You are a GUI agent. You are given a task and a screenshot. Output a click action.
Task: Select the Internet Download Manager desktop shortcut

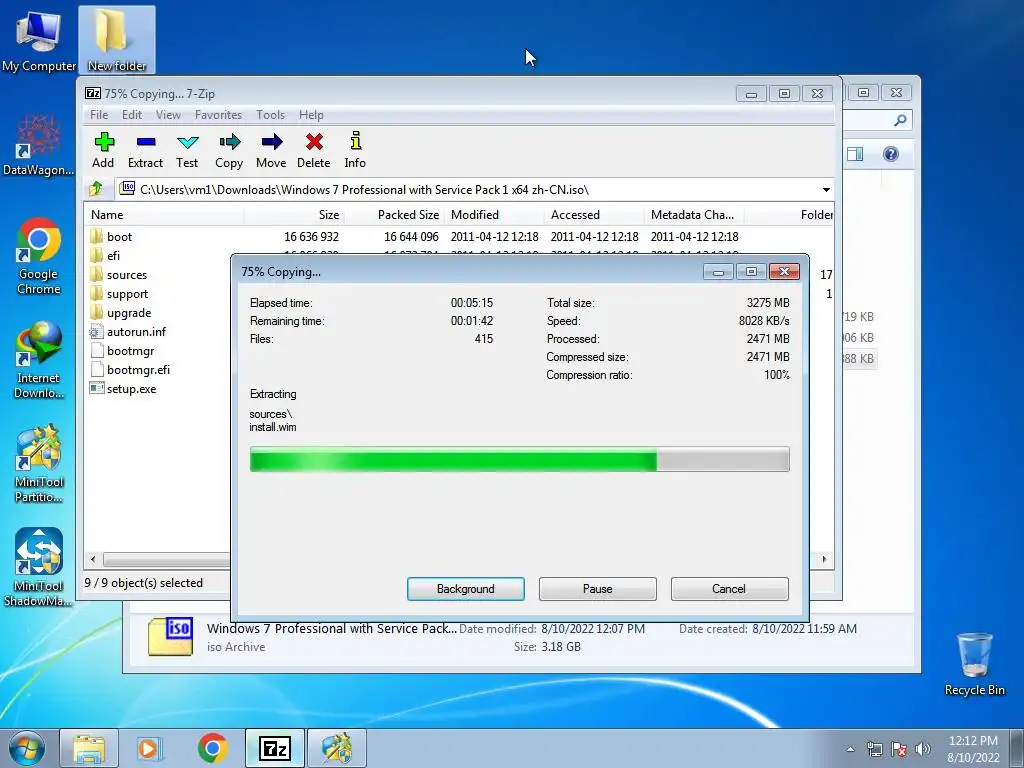point(39,360)
